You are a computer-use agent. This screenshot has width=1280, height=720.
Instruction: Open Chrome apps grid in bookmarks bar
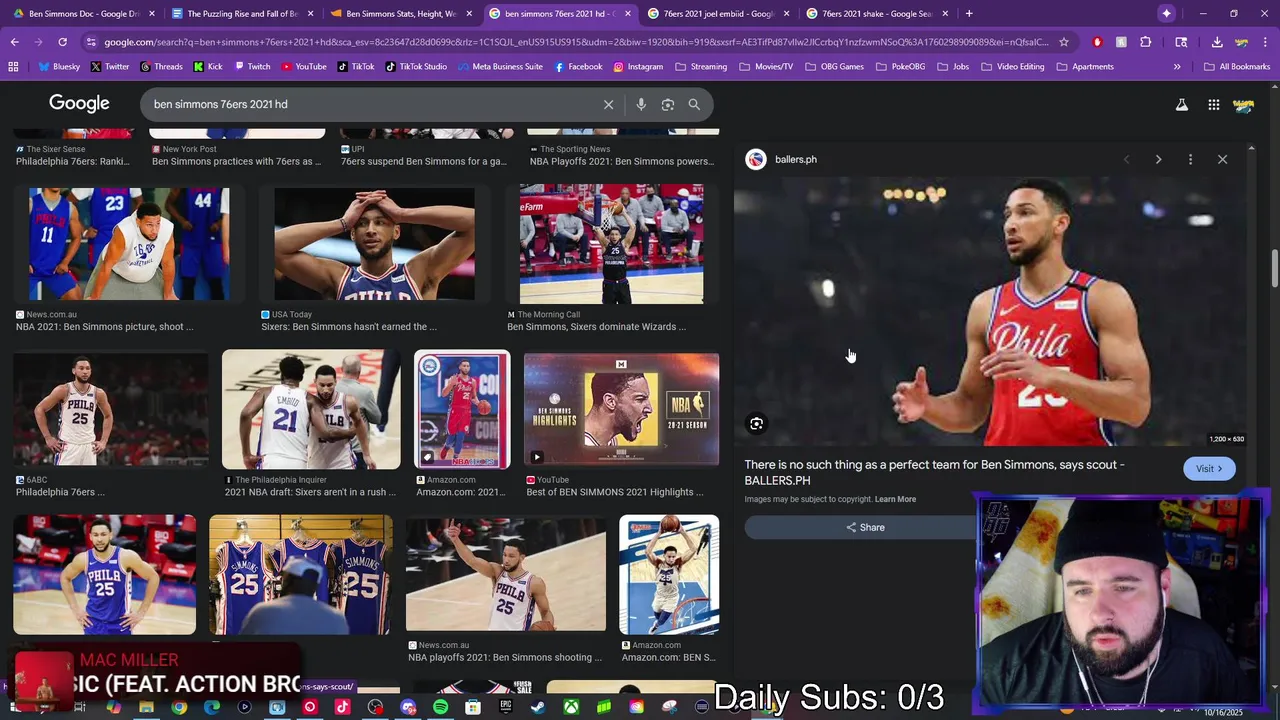click(13, 66)
